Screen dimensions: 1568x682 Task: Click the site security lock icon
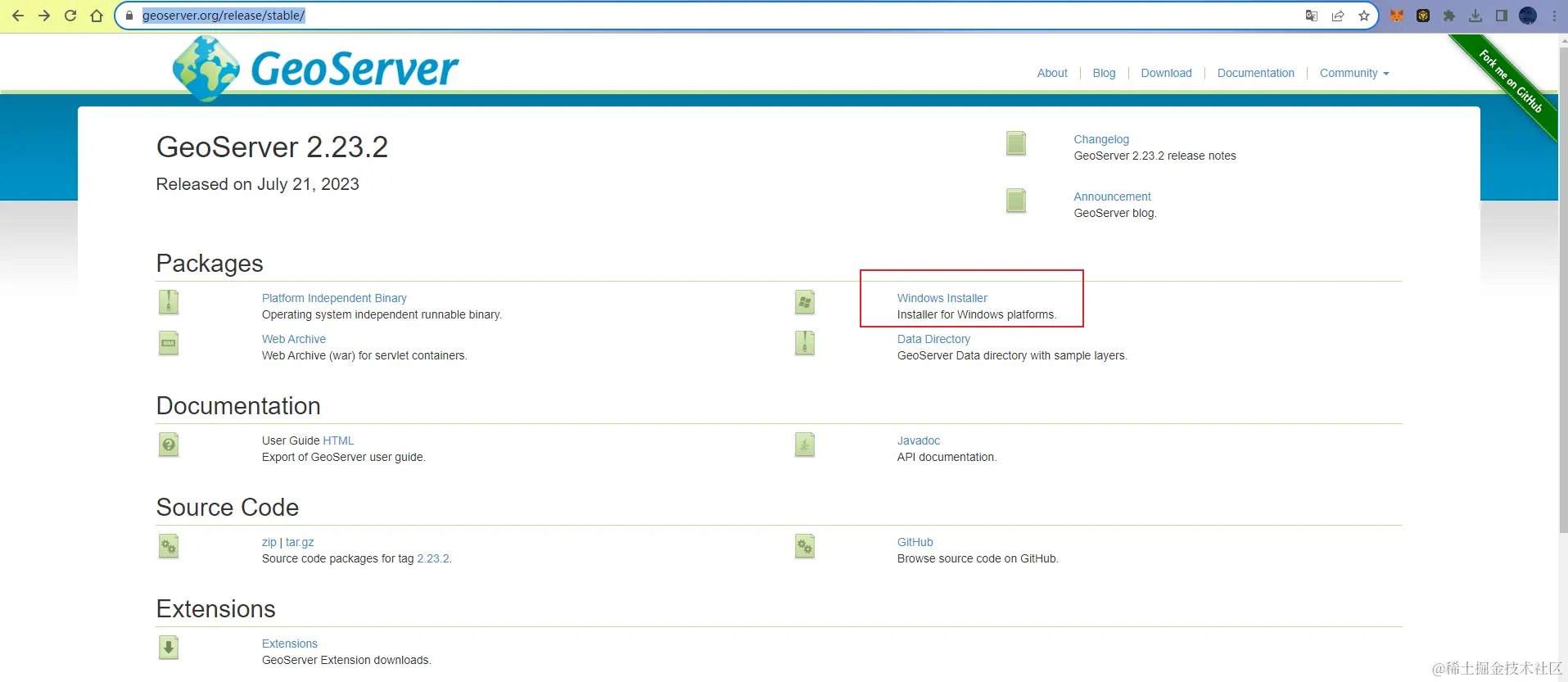point(129,16)
